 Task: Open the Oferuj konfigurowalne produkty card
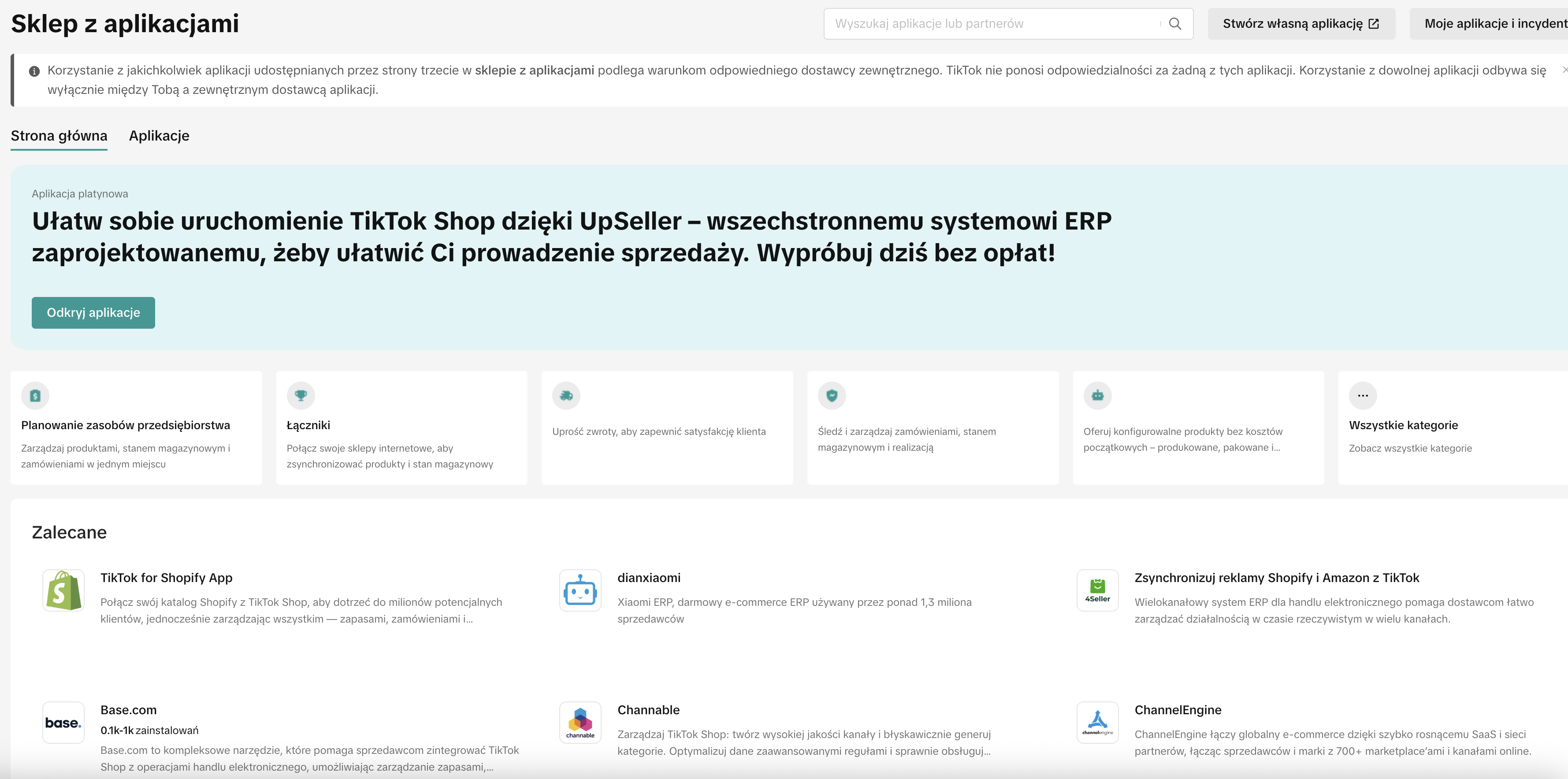click(1199, 428)
